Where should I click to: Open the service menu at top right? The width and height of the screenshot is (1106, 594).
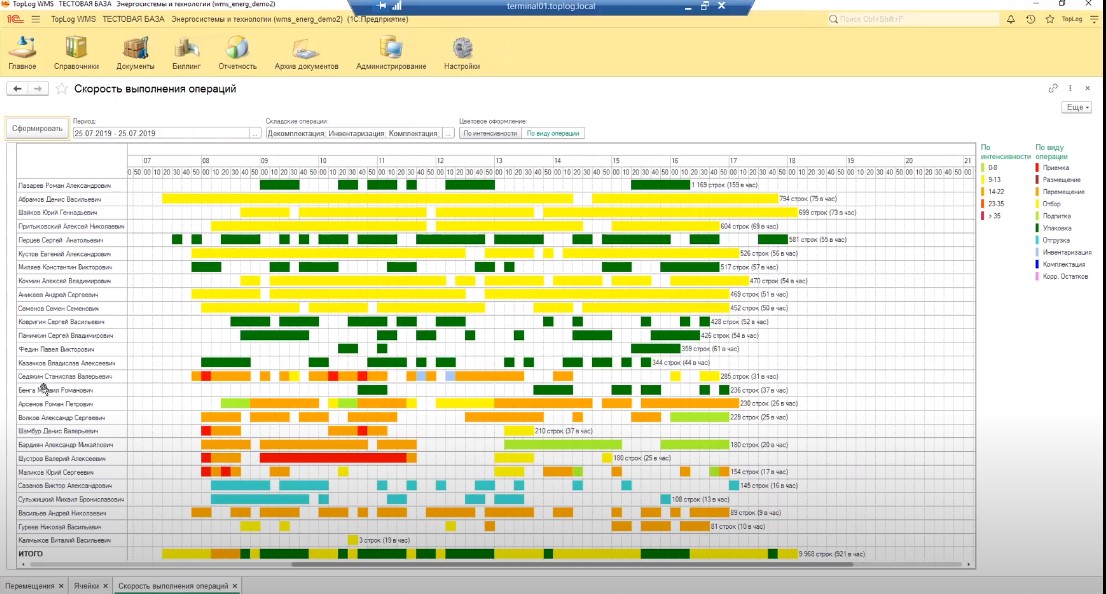(x=1094, y=19)
